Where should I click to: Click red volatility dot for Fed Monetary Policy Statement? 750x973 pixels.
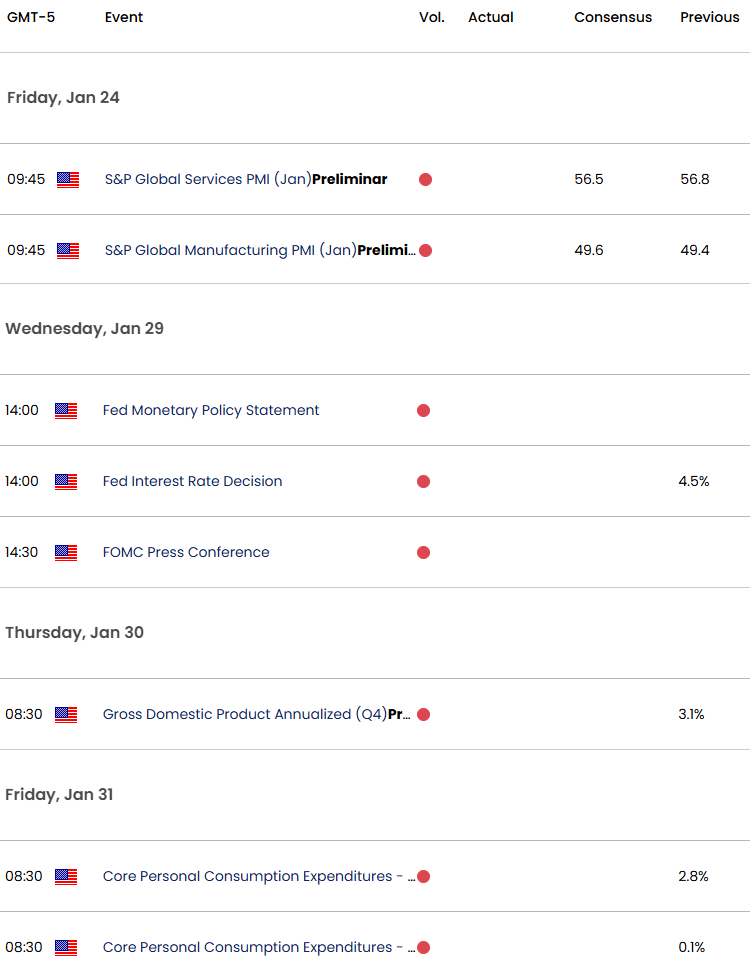pos(424,410)
